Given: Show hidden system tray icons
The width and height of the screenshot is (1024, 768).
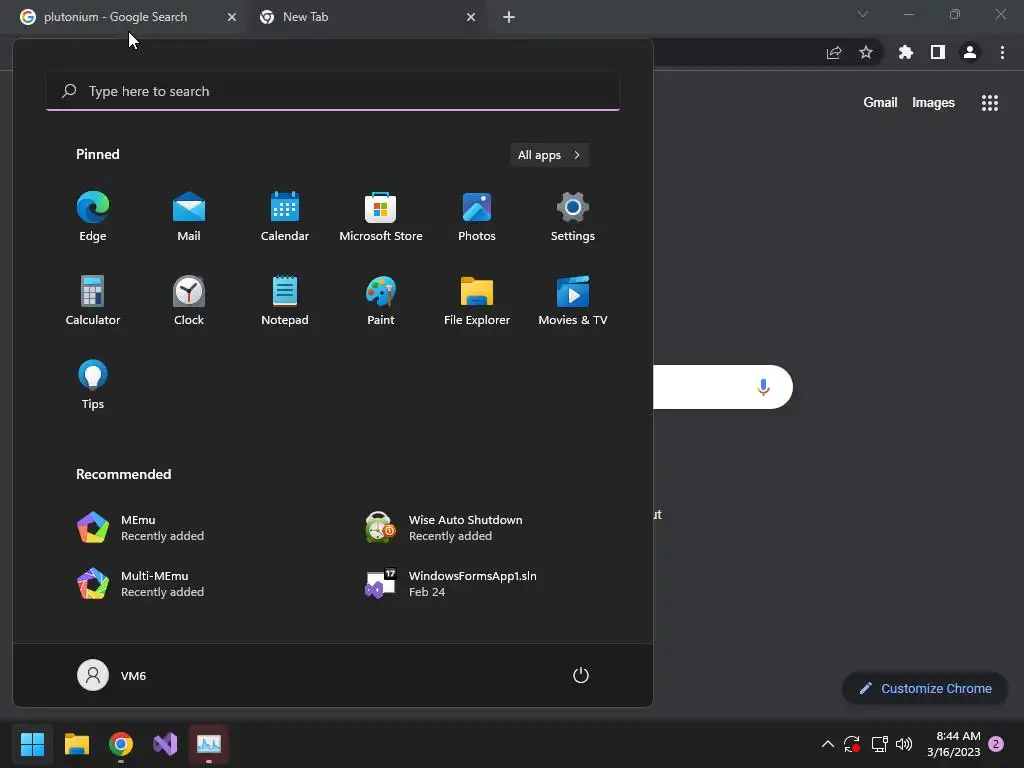Looking at the screenshot, I should [x=827, y=744].
